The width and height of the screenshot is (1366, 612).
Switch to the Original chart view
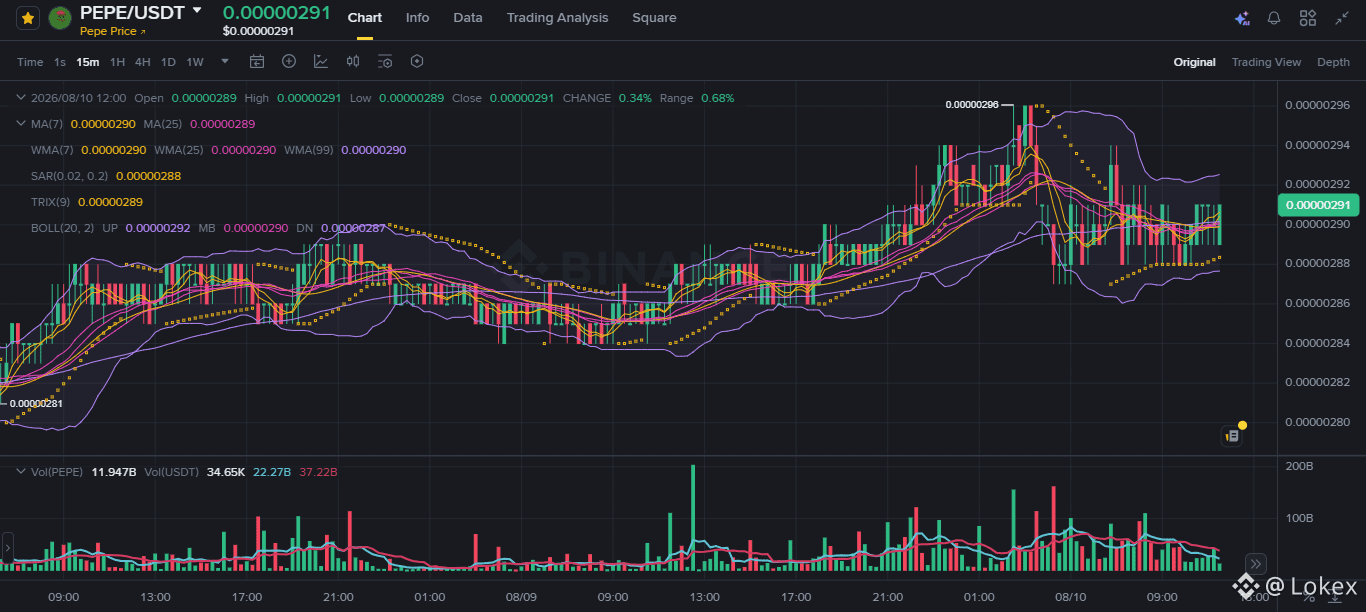click(x=1194, y=62)
